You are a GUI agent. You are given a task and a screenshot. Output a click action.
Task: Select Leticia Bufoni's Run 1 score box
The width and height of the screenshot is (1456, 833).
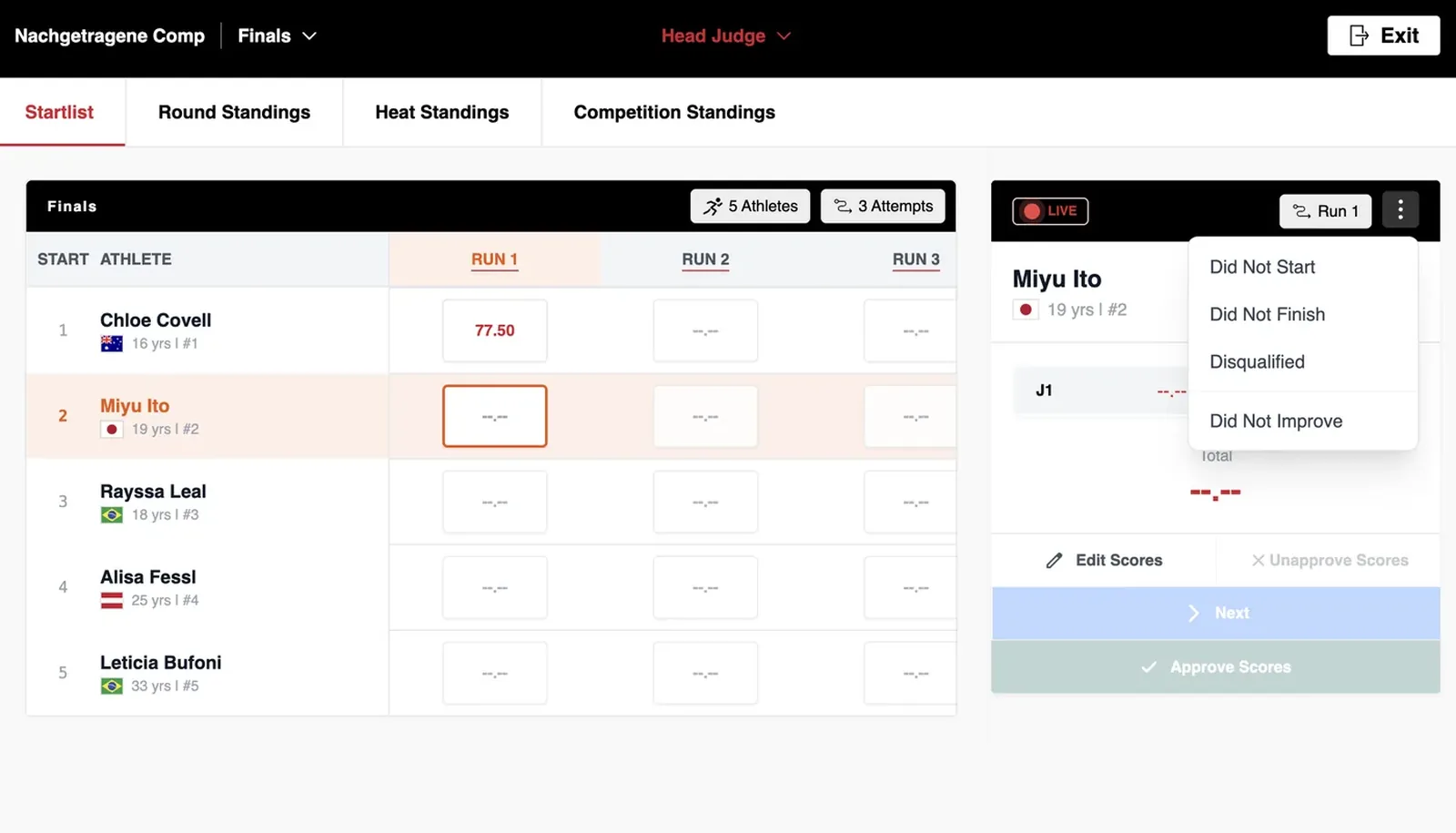pos(494,673)
